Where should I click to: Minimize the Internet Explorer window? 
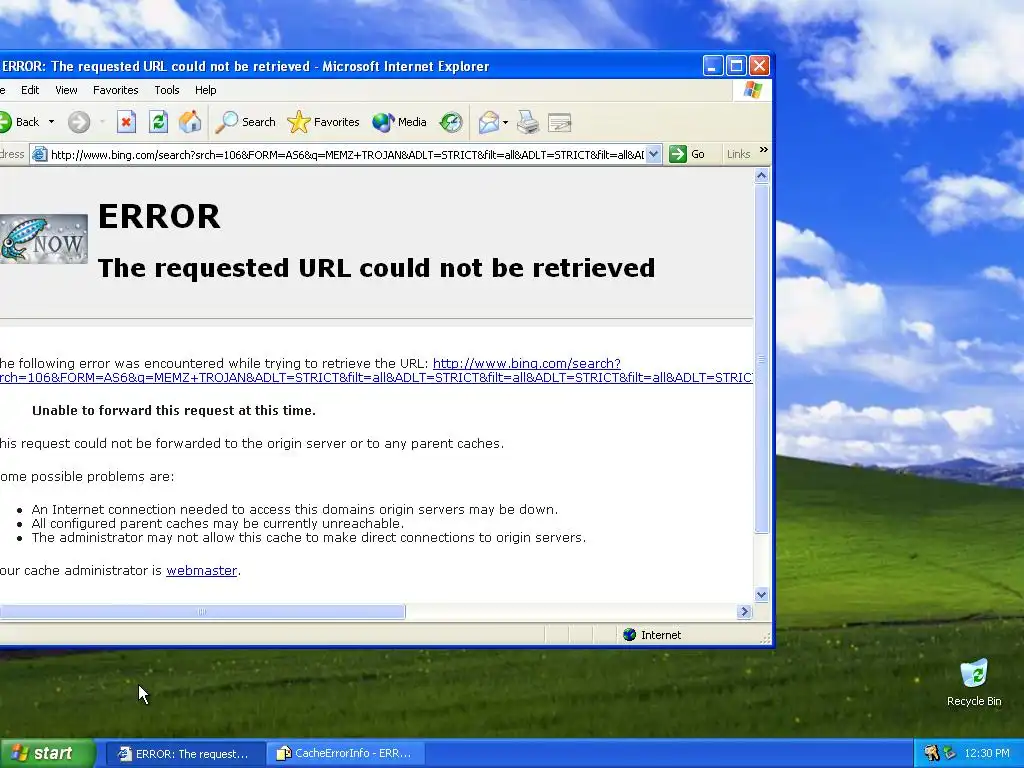tap(712, 66)
